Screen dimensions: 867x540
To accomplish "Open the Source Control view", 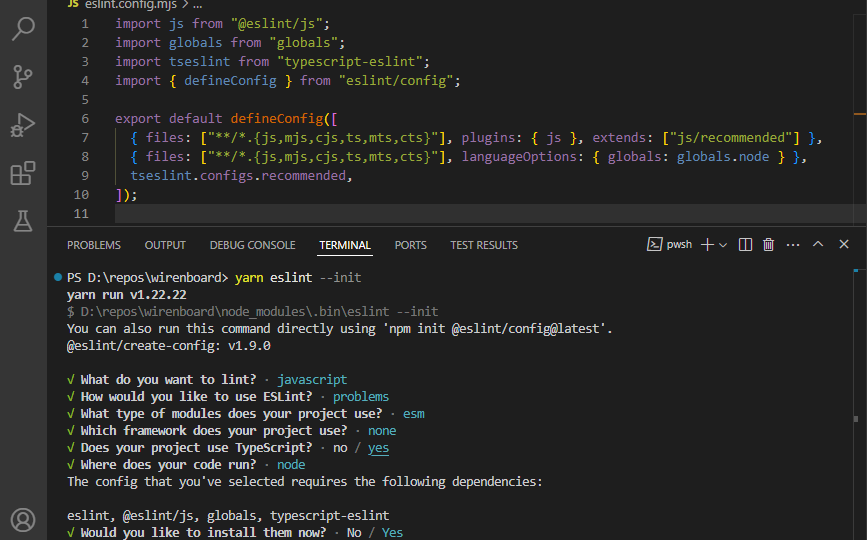I will [23, 77].
